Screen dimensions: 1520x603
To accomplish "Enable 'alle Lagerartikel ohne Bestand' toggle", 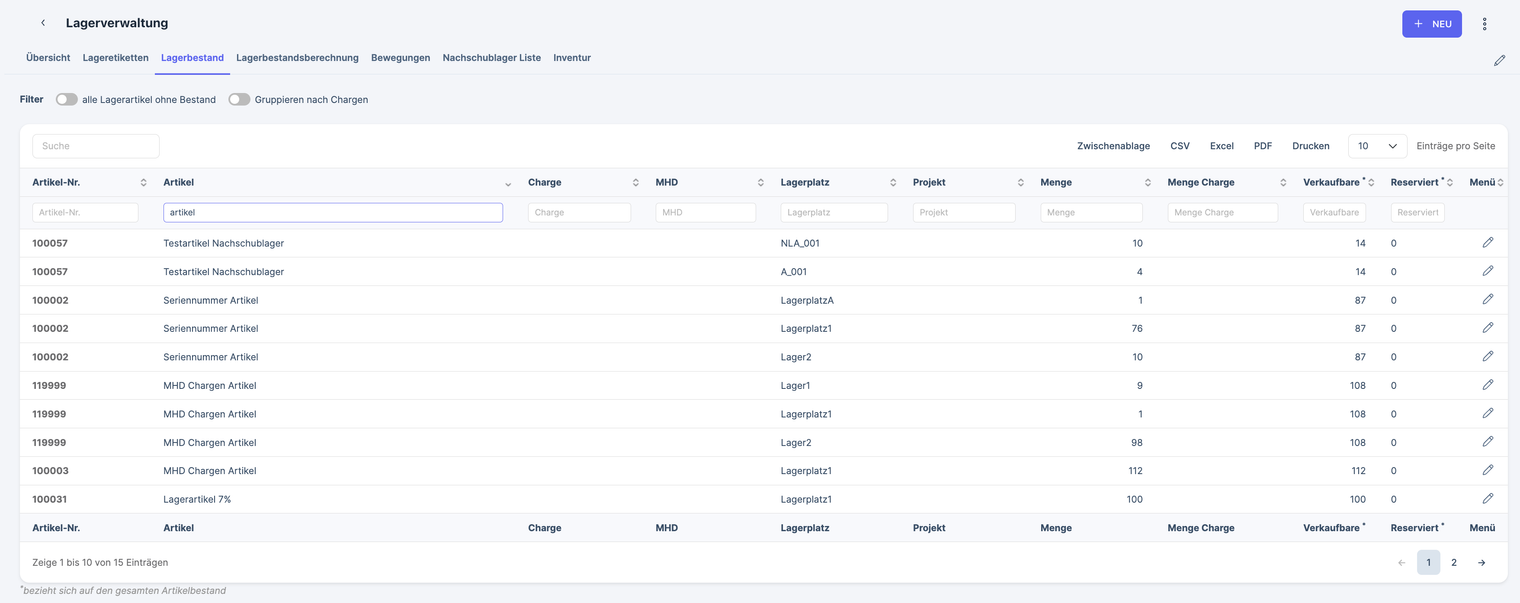I will pyautogui.click(x=67, y=100).
